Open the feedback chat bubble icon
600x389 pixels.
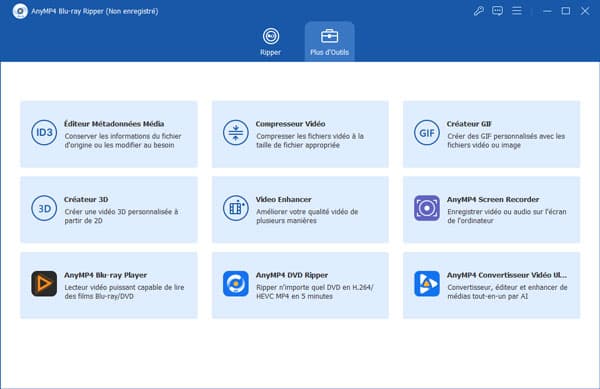coord(497,11)
